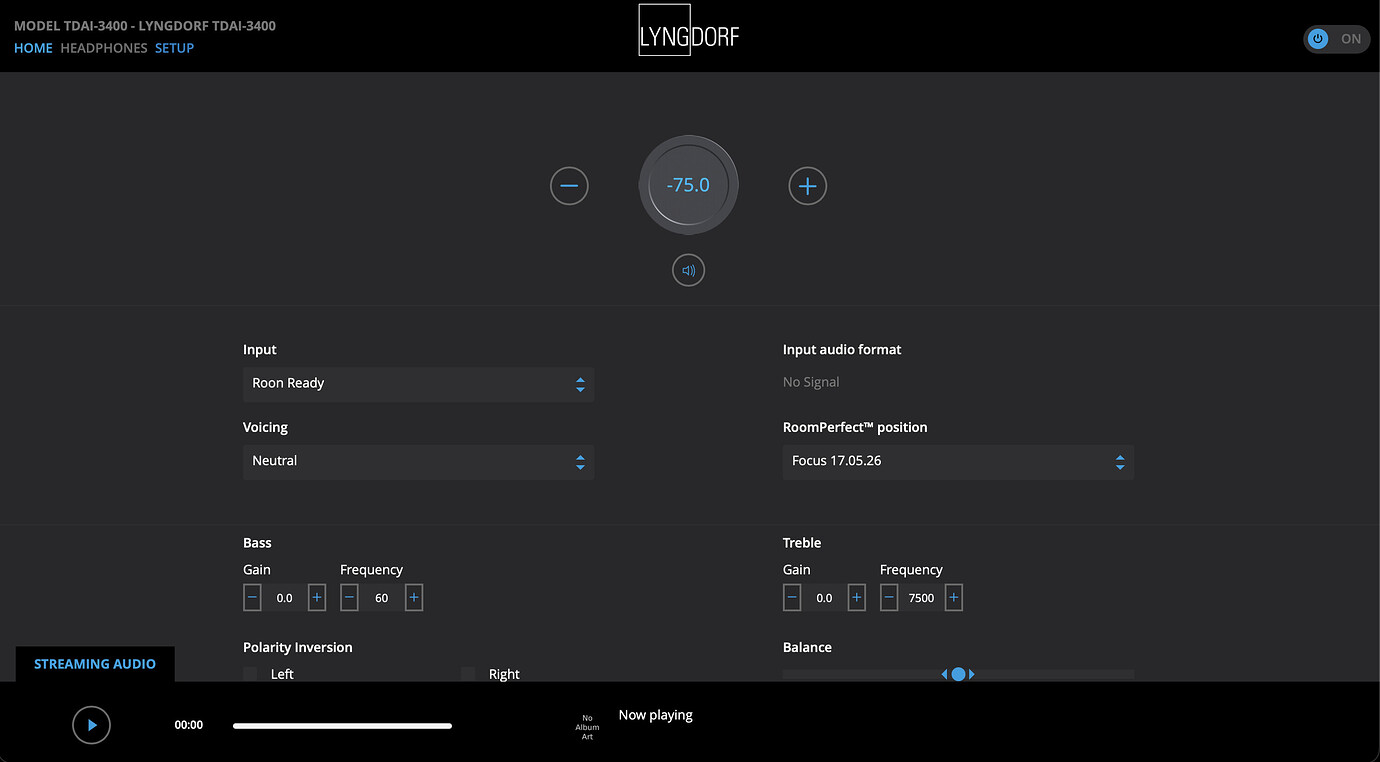1380x762 pixels.
Task: Increase Bass Gain with plus button
Action: pyautogui.click(x=317, y=598)
